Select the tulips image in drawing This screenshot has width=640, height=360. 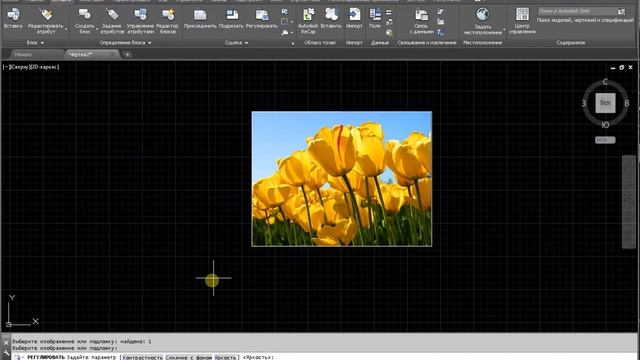(342, 179)
